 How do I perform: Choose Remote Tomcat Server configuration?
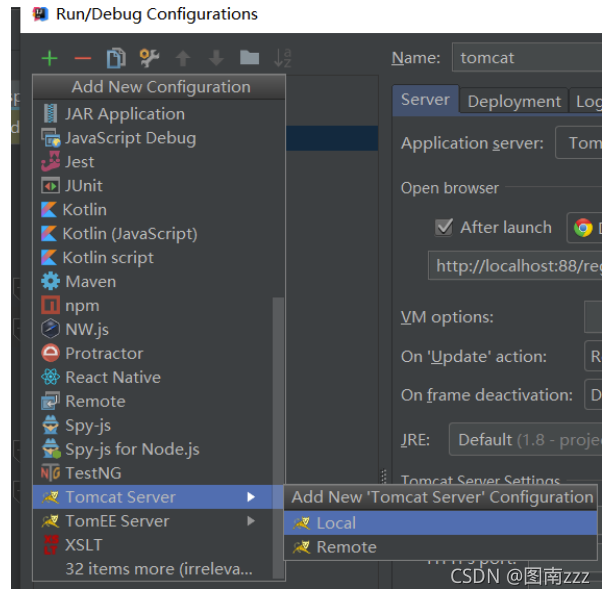tap(440, 547)
